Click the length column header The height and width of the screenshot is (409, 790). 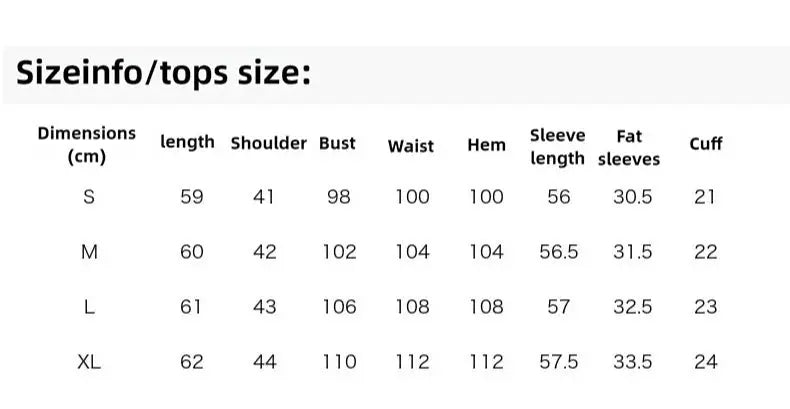187,142
